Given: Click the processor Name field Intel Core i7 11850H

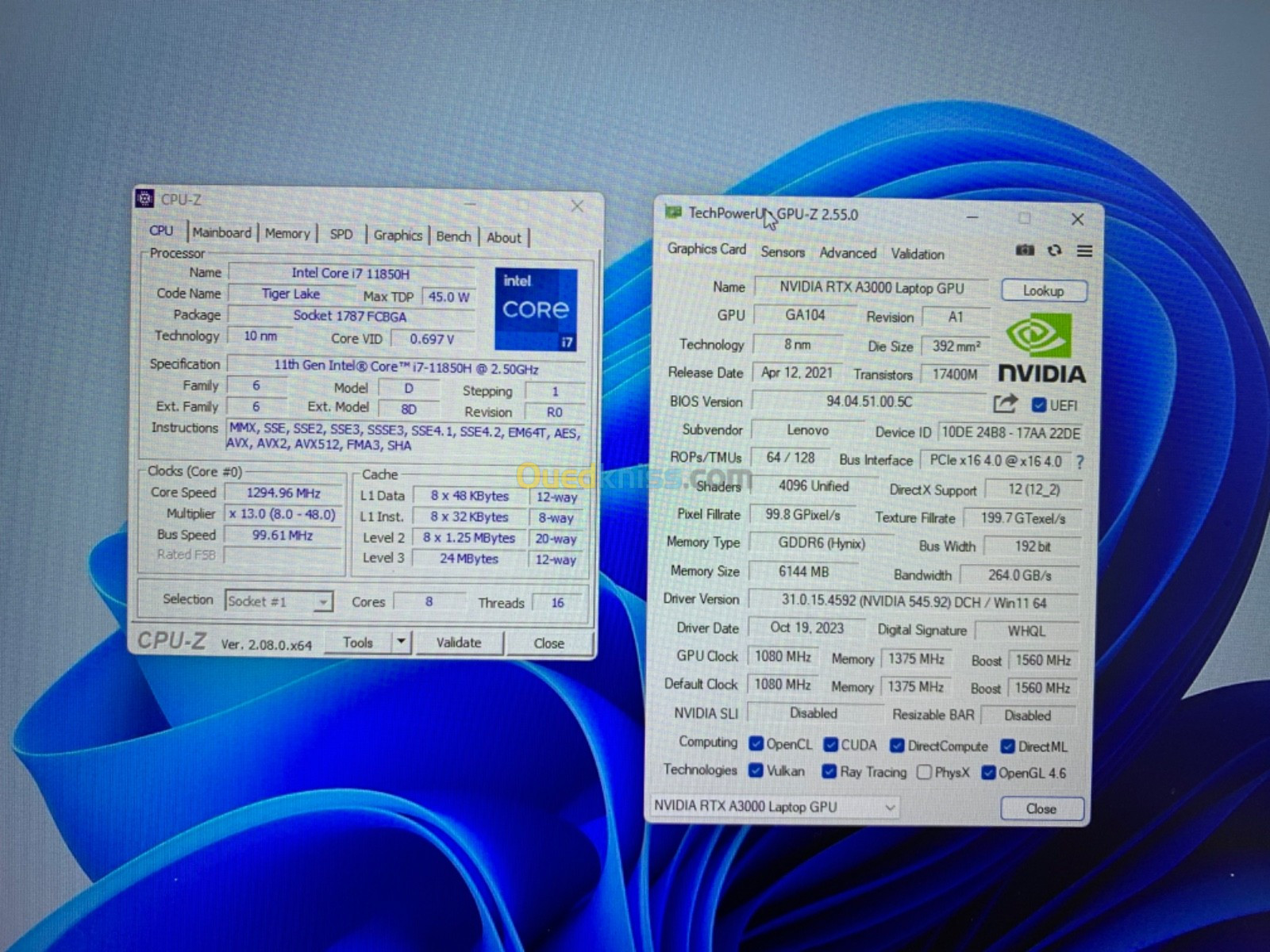Looking at the screenshot, I should pyautogui.click(x=351, y=273).
